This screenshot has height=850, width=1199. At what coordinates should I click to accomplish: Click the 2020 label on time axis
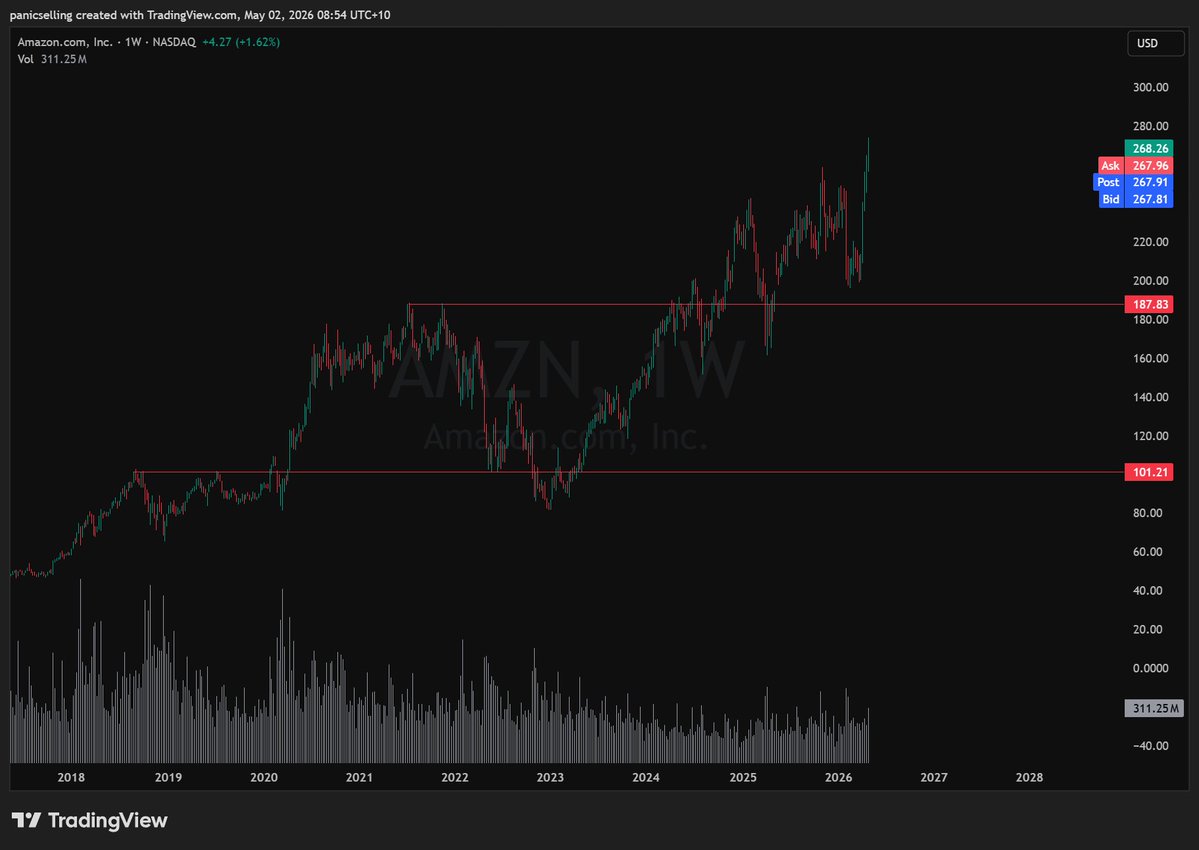[x=264, y=777]
